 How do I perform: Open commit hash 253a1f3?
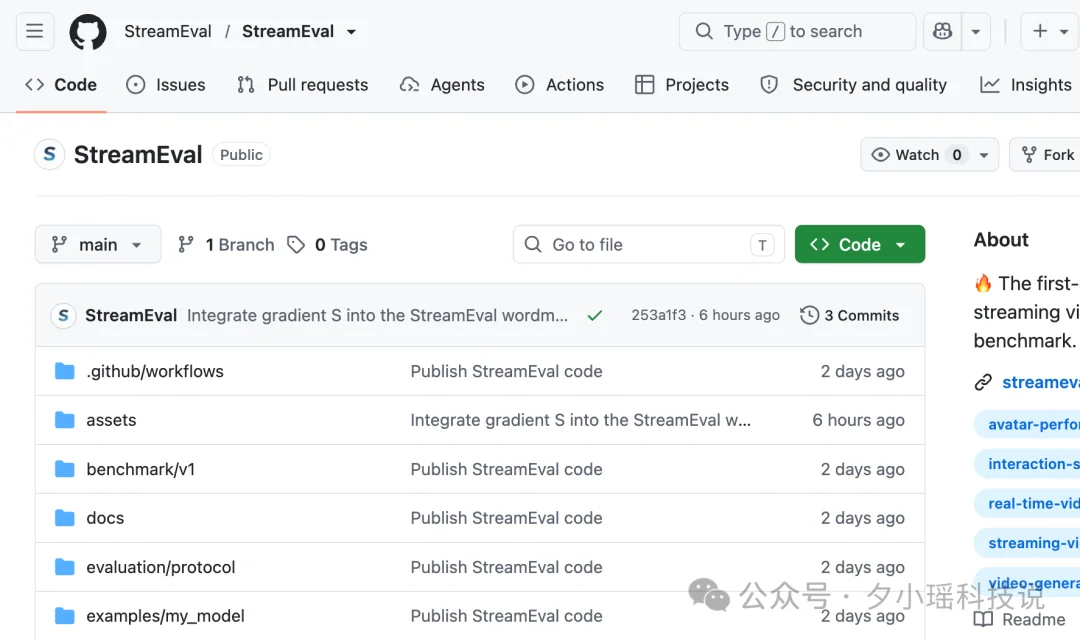658,315
